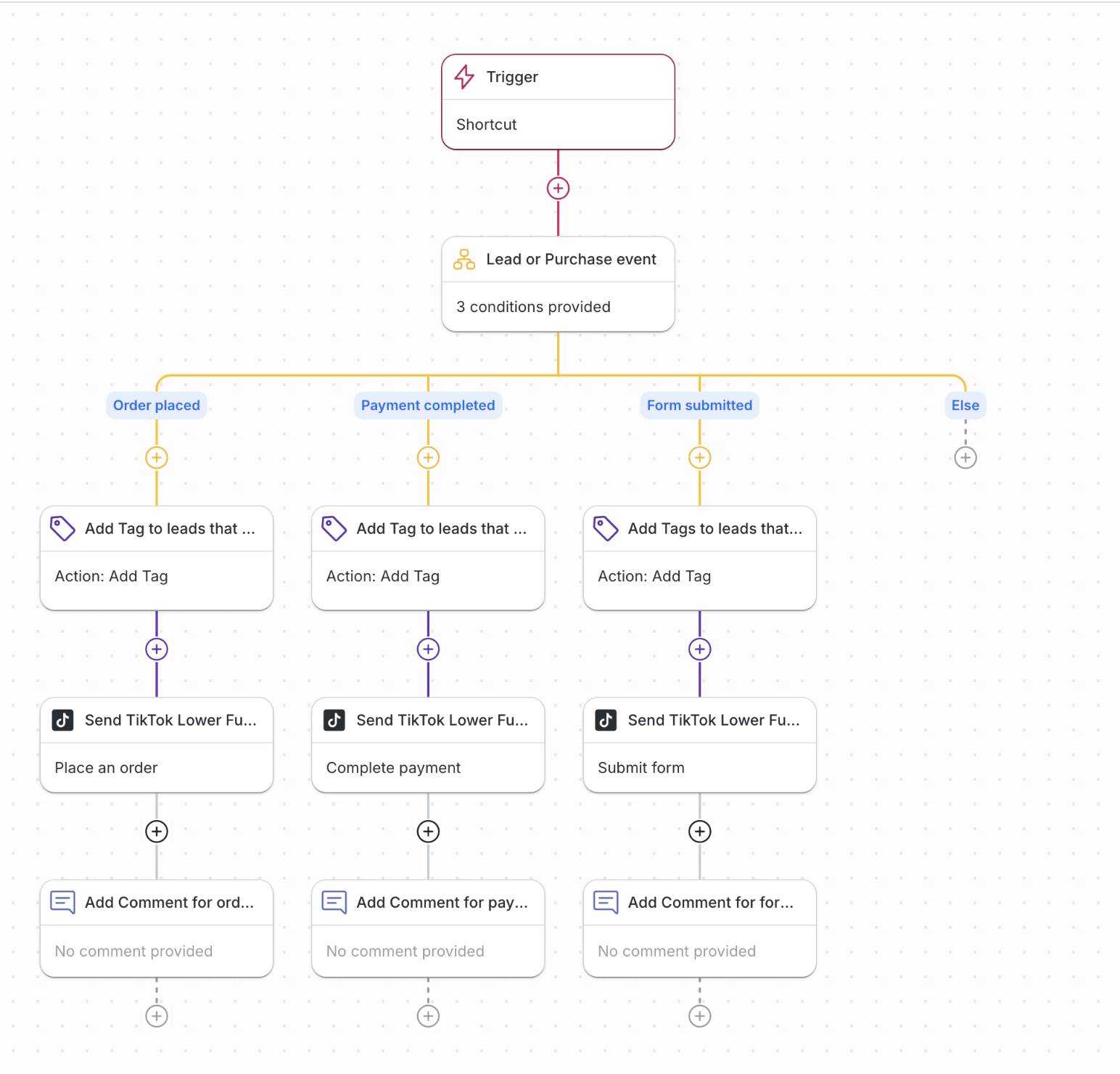Add a step after Submit form TikTok node

pyautogui.click(x=699, y=832)
